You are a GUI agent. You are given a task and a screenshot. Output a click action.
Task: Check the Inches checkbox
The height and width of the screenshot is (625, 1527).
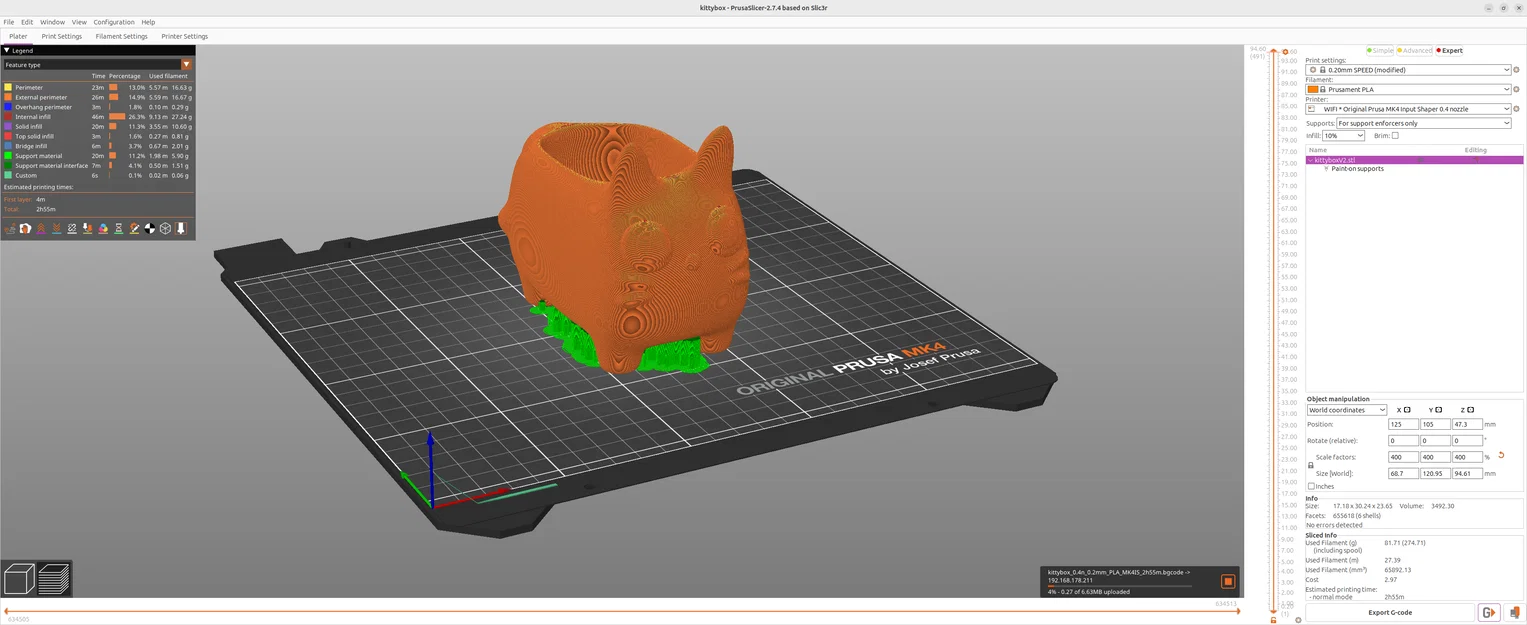click(x=1312, y=486)
